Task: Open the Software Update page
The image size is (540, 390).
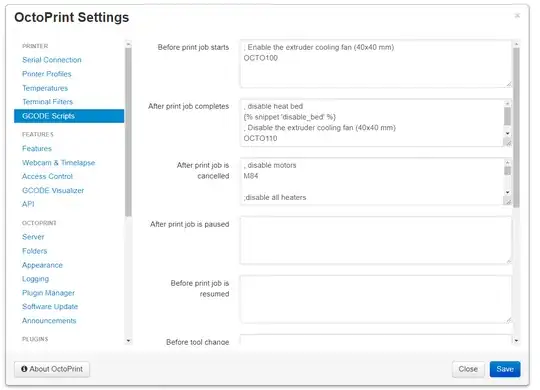Action: coord(50,307)
